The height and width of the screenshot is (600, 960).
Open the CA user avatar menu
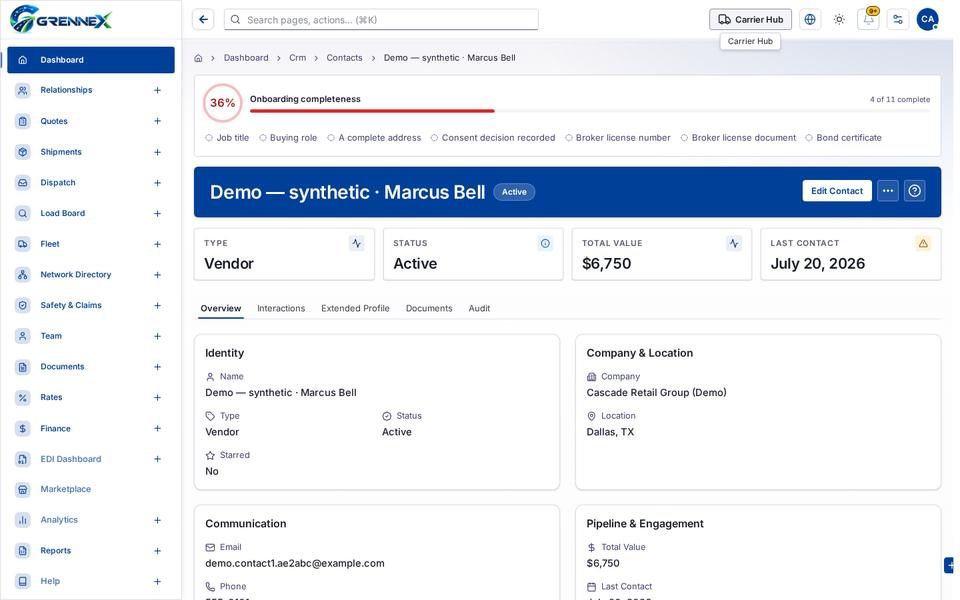tap(927, 20)
